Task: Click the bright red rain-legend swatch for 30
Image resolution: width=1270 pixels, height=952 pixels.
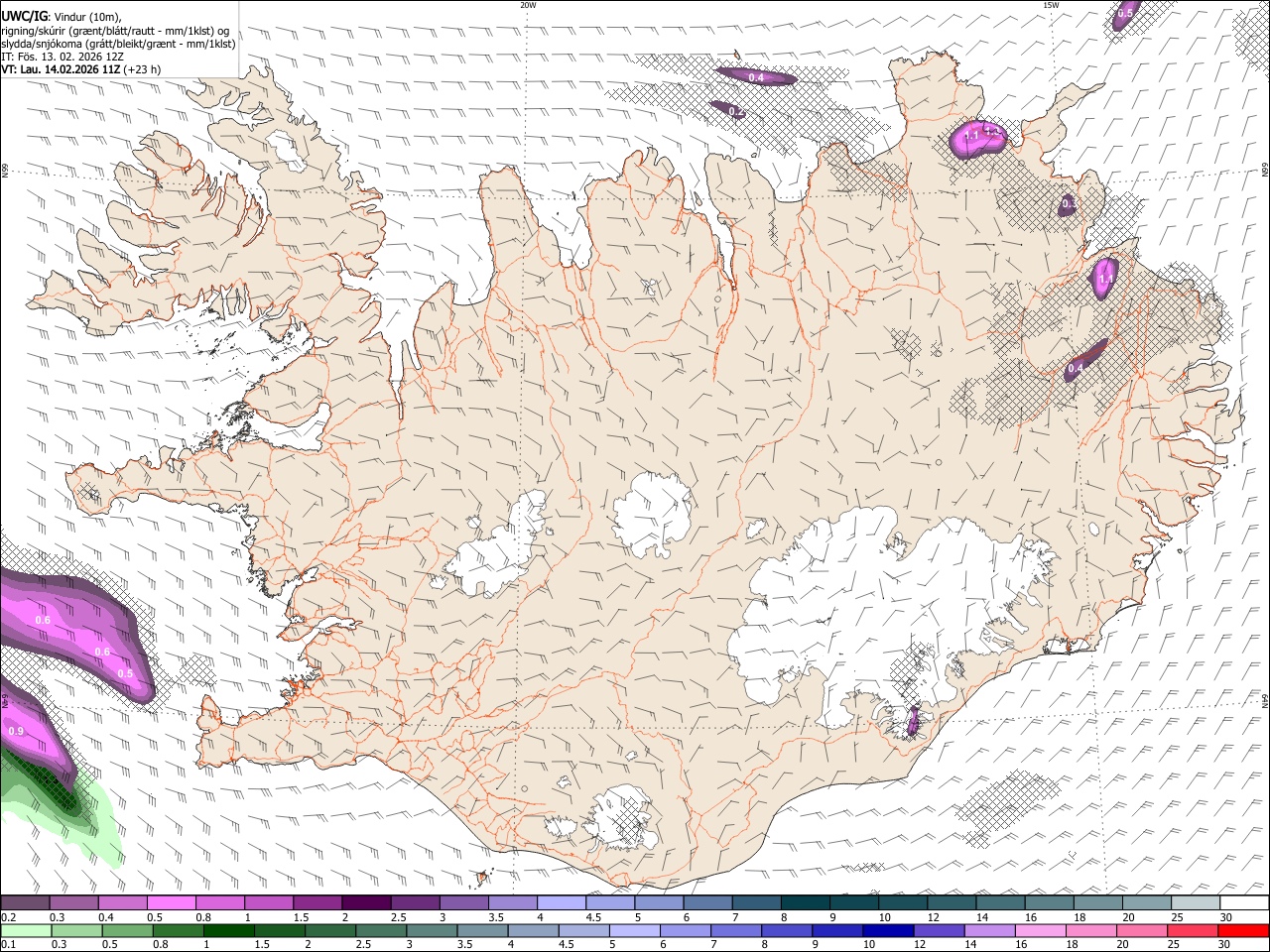Action: [x=1244, y=929]
